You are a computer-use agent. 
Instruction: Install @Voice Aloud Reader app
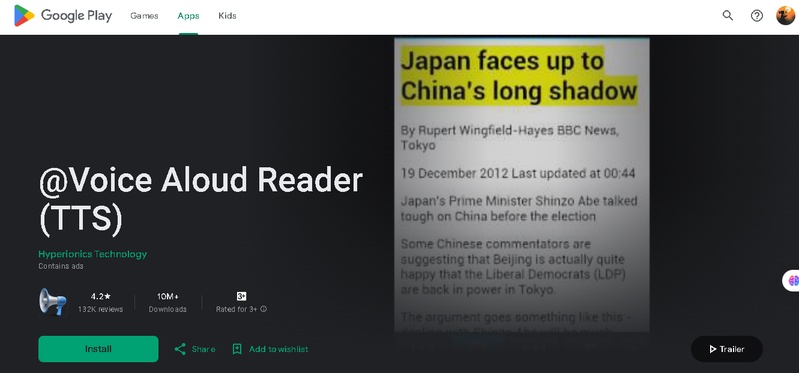click(x=98, y=349)
